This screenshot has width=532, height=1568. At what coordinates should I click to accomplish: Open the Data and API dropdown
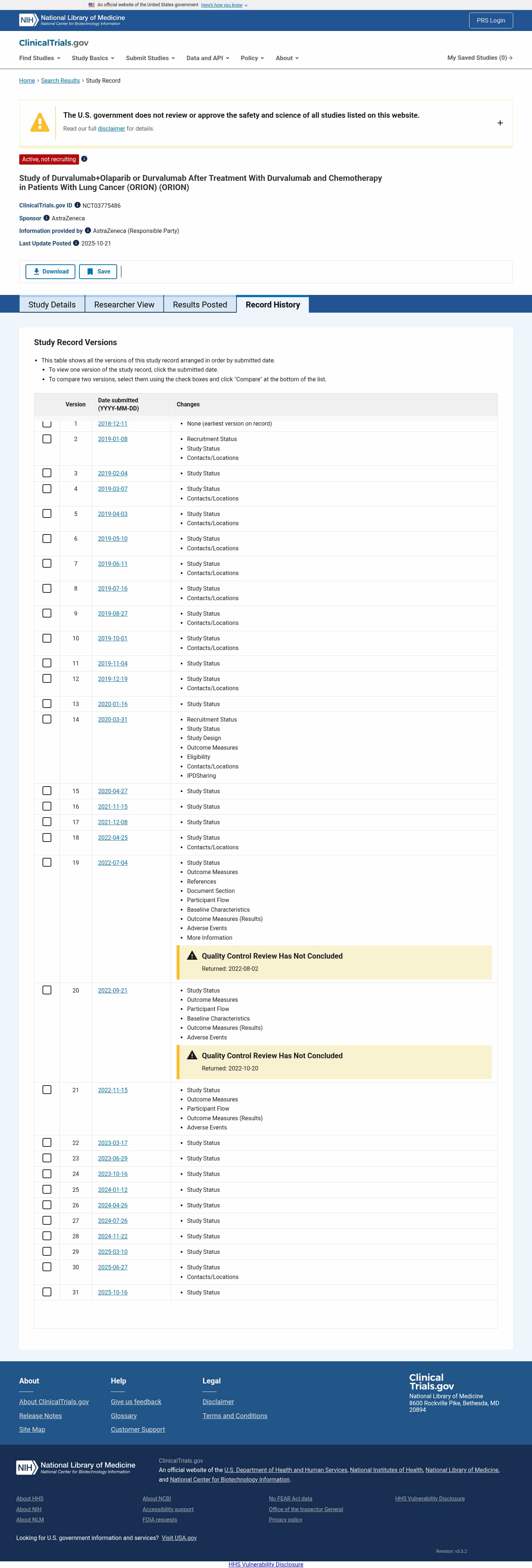[x=208, y=58]
